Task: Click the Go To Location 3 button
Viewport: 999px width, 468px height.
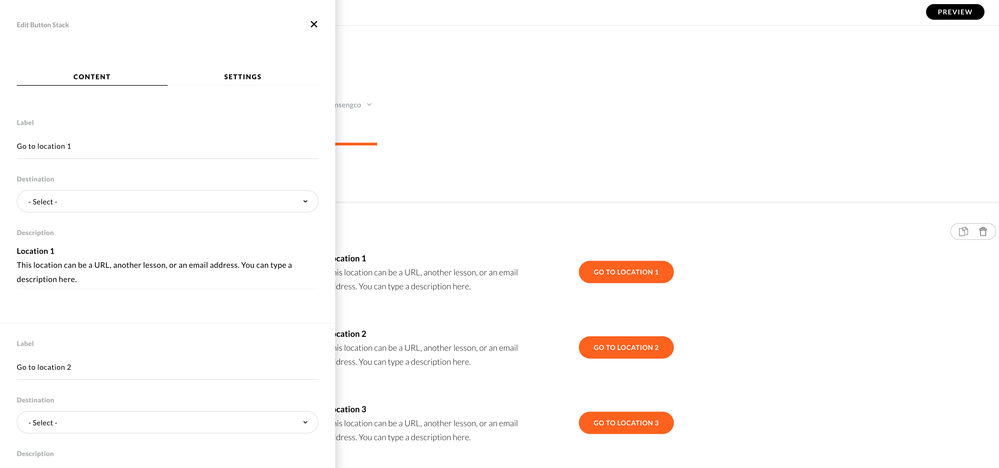Action: tap(626, 423)
